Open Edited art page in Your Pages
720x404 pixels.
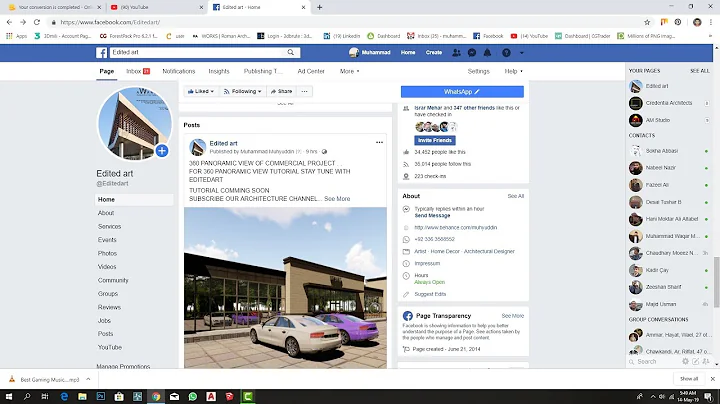click(x=657, y=86)
